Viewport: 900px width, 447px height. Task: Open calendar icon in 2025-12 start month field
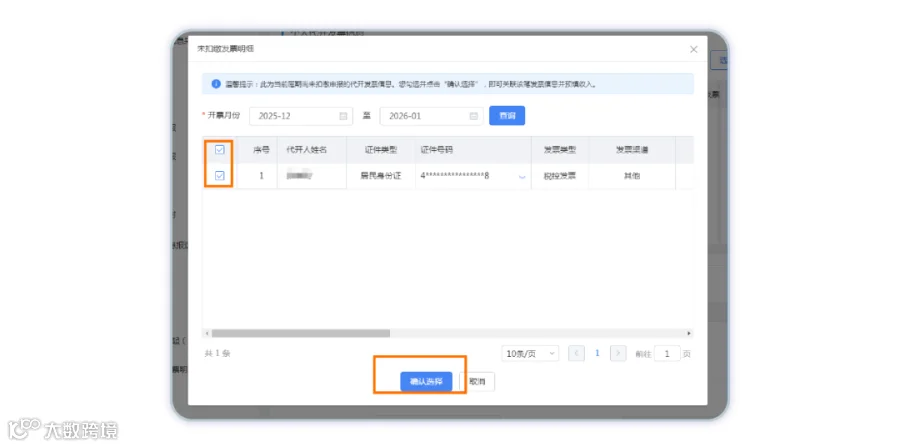point(343,116)
